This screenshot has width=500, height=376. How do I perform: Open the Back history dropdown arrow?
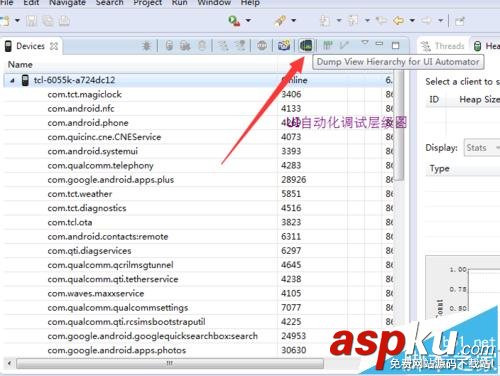pos(412,21)
